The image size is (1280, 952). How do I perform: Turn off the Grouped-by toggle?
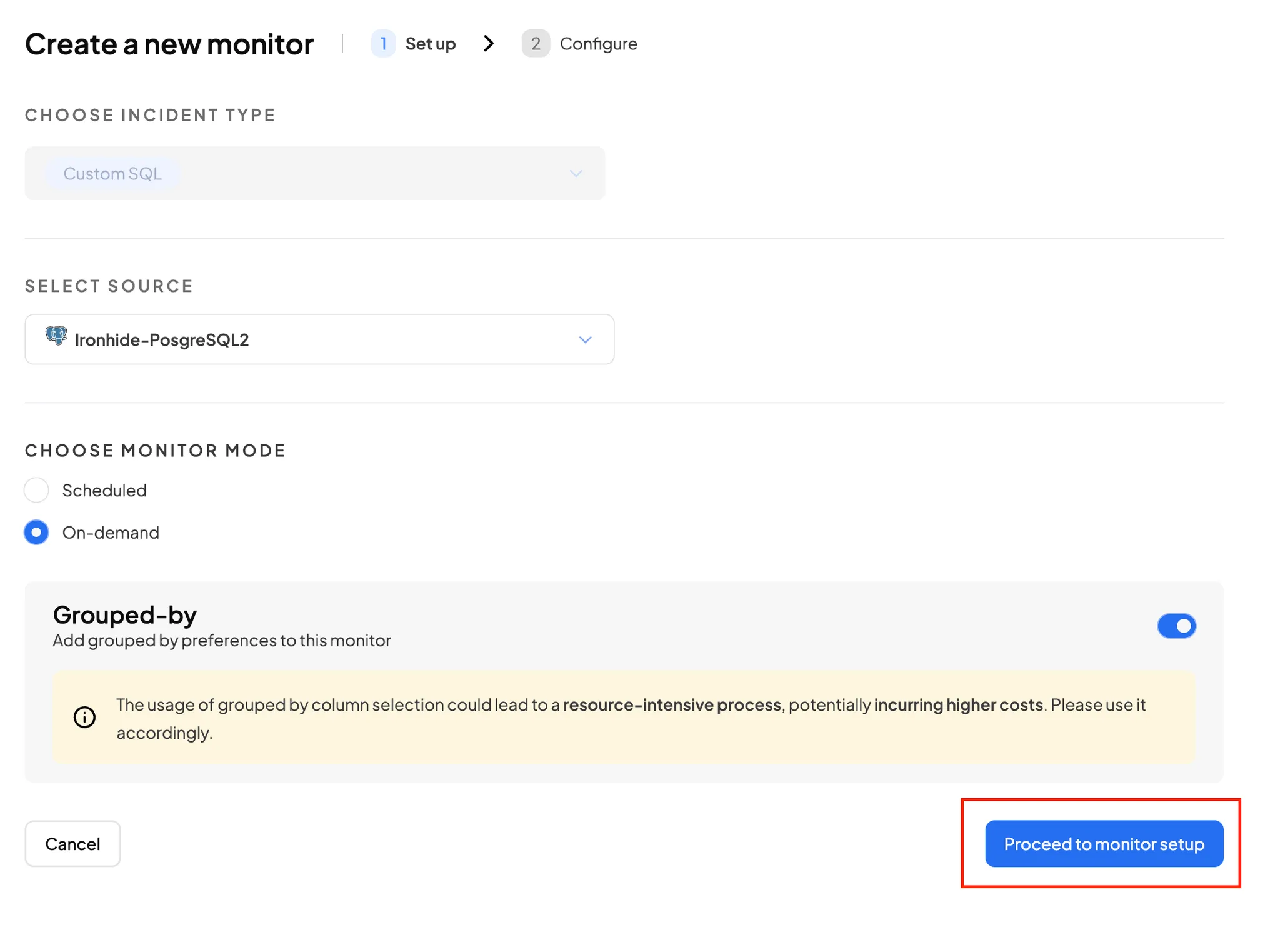pos(1176,626)
